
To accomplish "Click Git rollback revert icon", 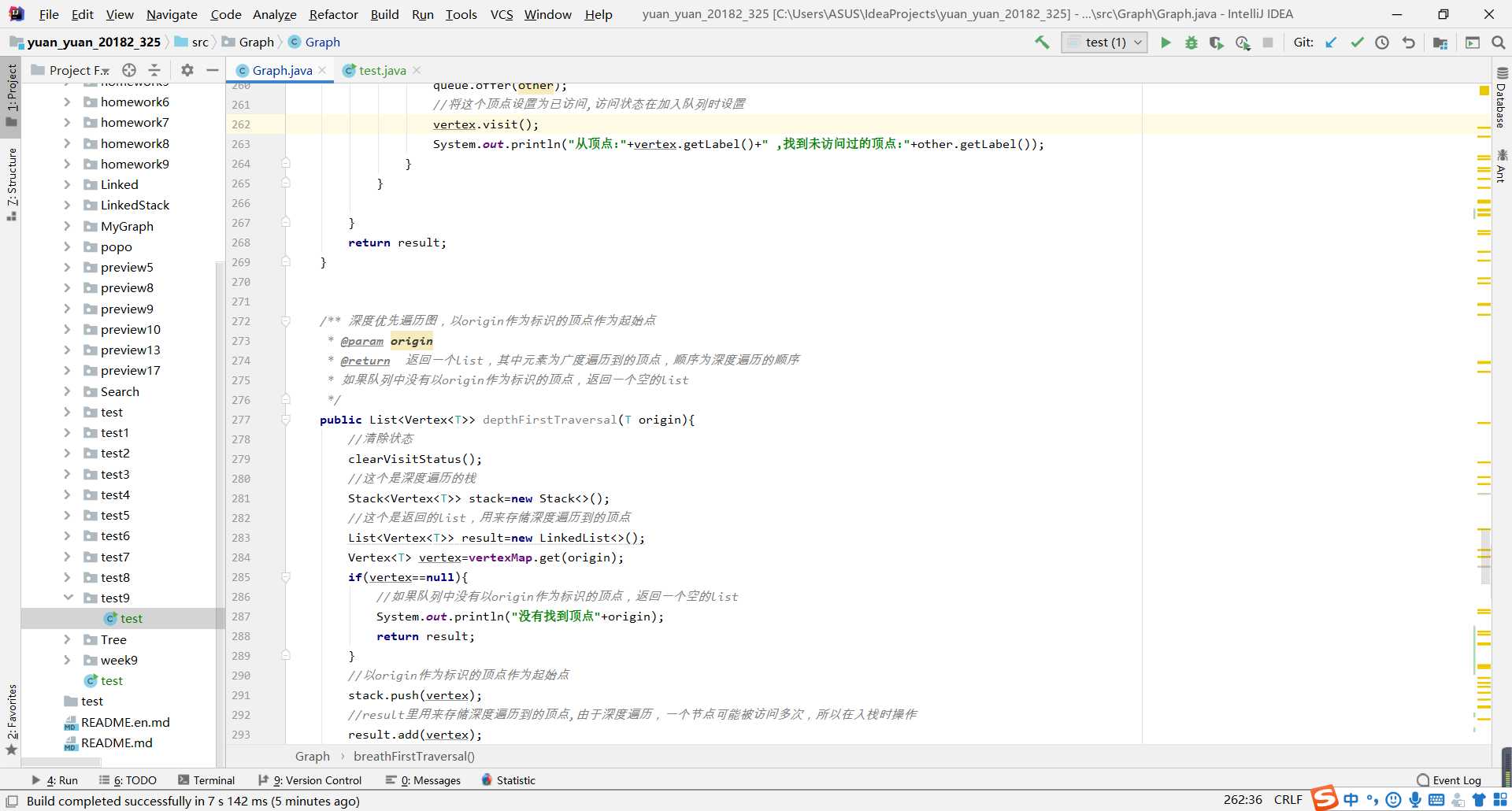I will coord(1408,43).
